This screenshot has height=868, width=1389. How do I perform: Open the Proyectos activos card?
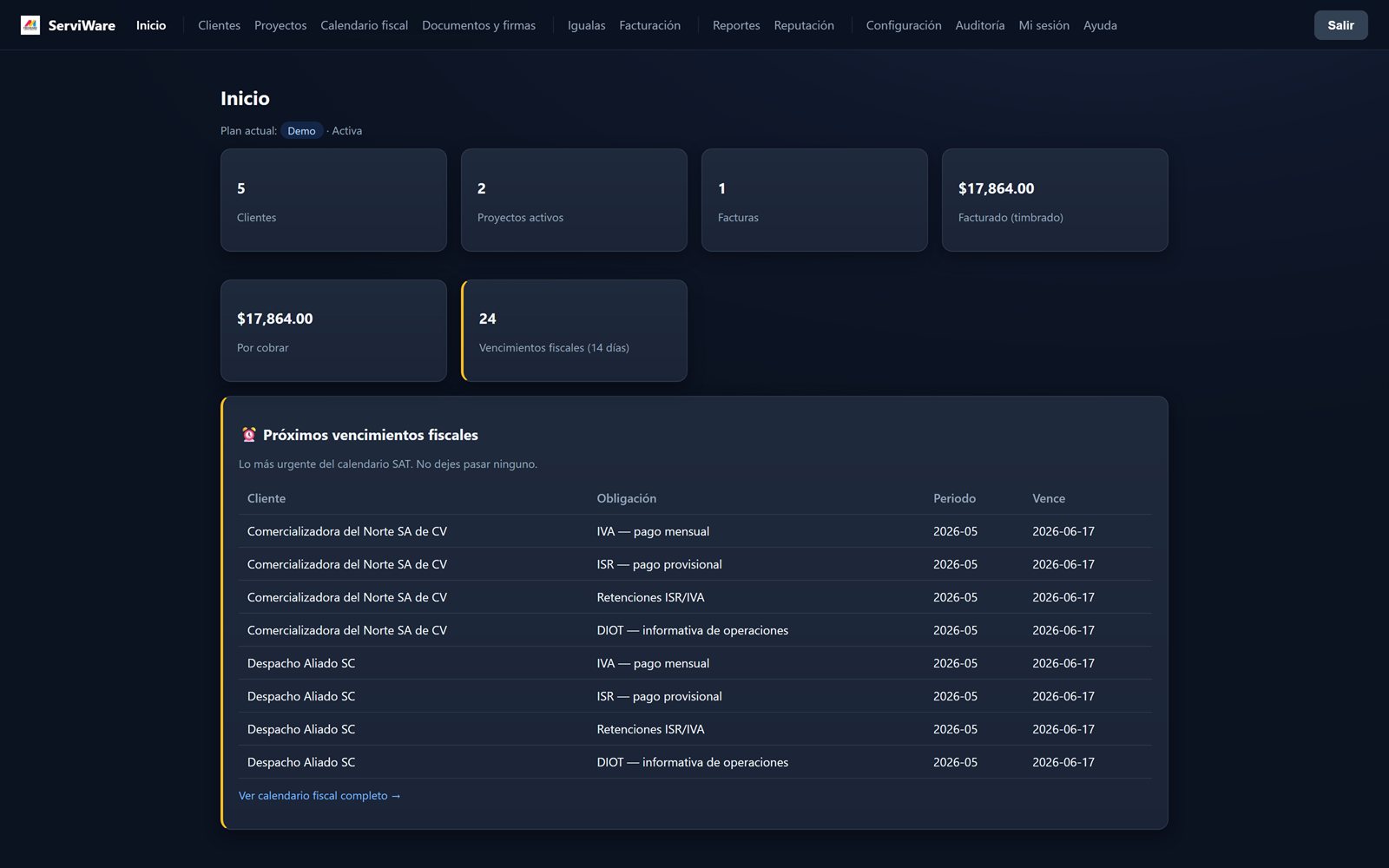(x=574, y=200)
